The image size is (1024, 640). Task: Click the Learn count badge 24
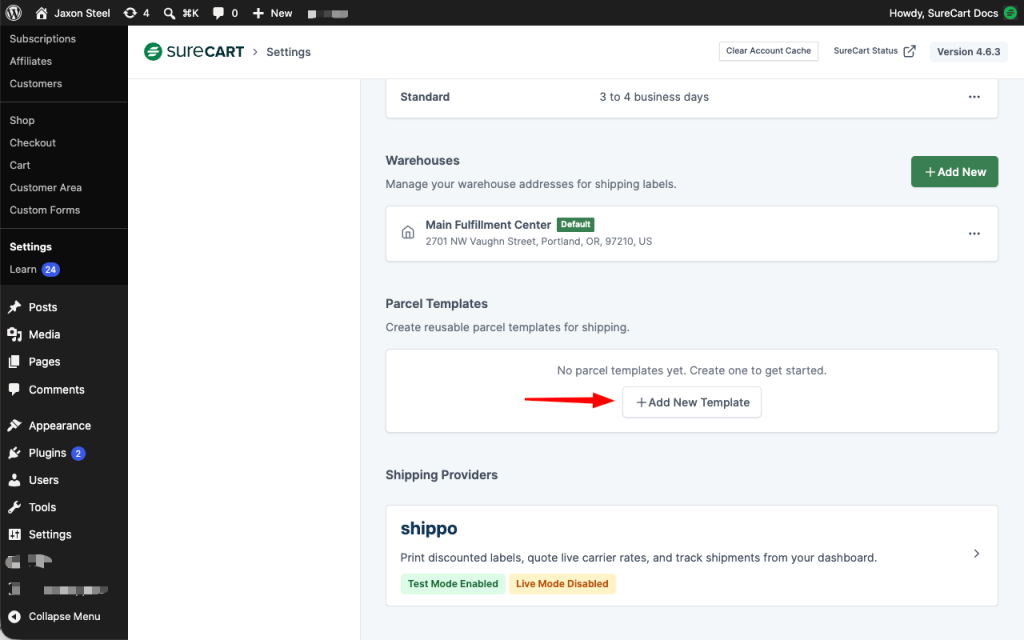50,270
